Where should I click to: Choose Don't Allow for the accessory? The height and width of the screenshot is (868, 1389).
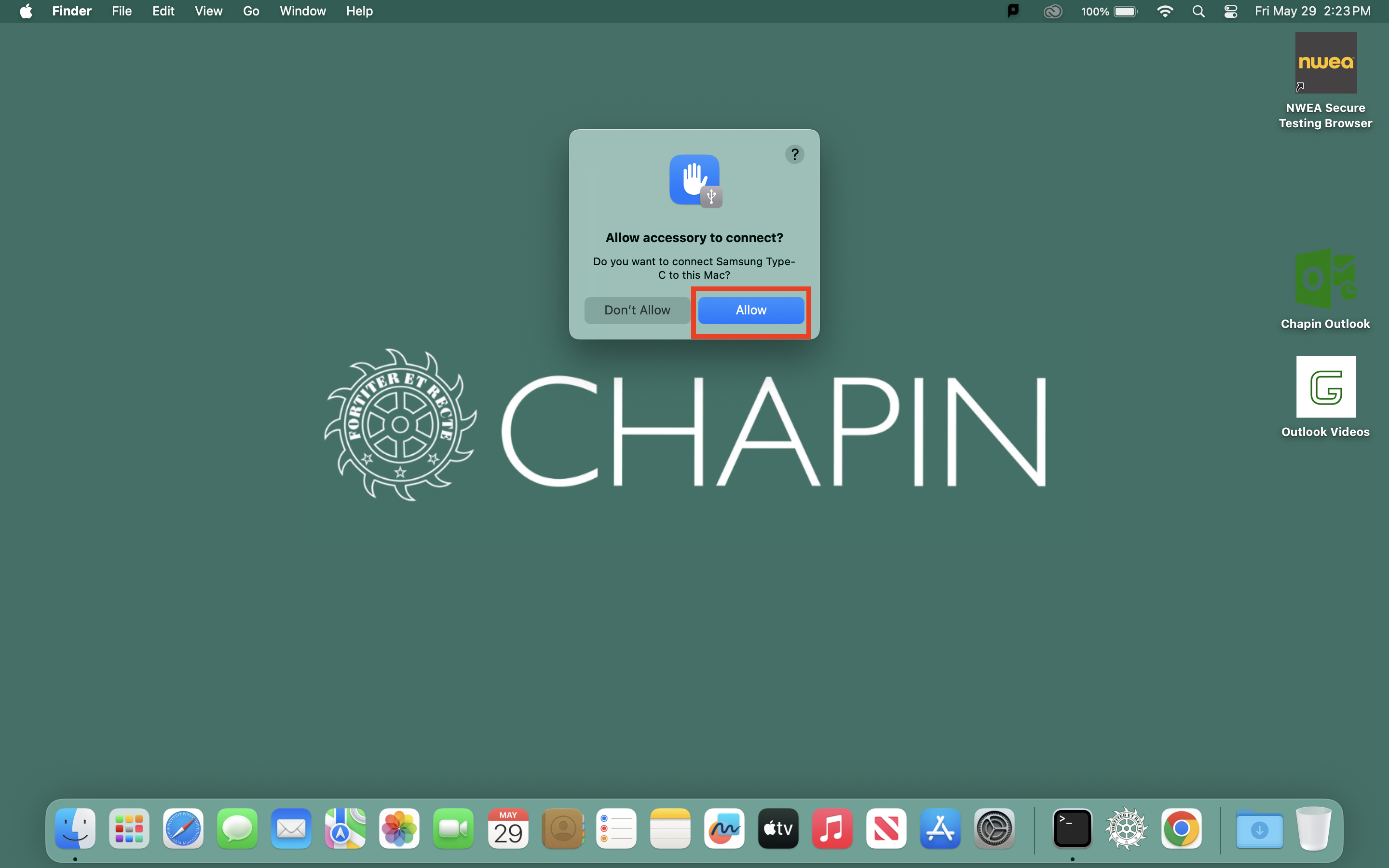pos(637,310)
